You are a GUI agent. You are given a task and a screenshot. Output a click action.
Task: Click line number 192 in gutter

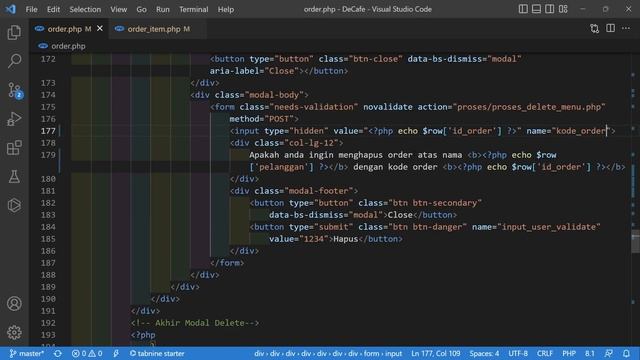(x=48, y=323)
